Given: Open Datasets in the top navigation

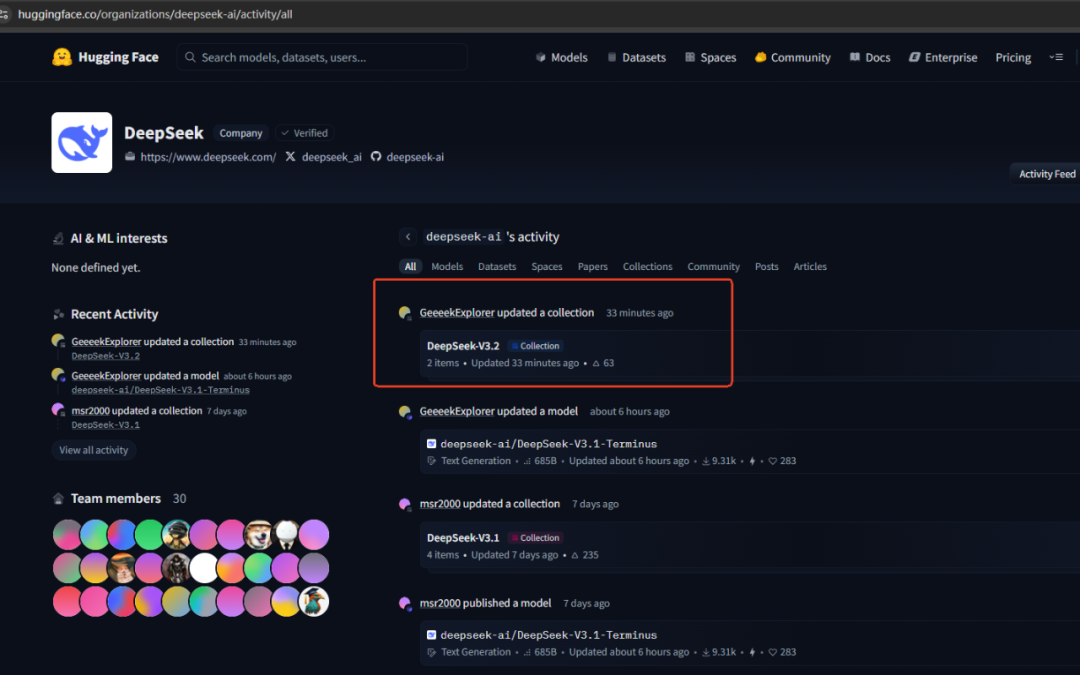Looking at the screenshot, I should tap(636, 58).
